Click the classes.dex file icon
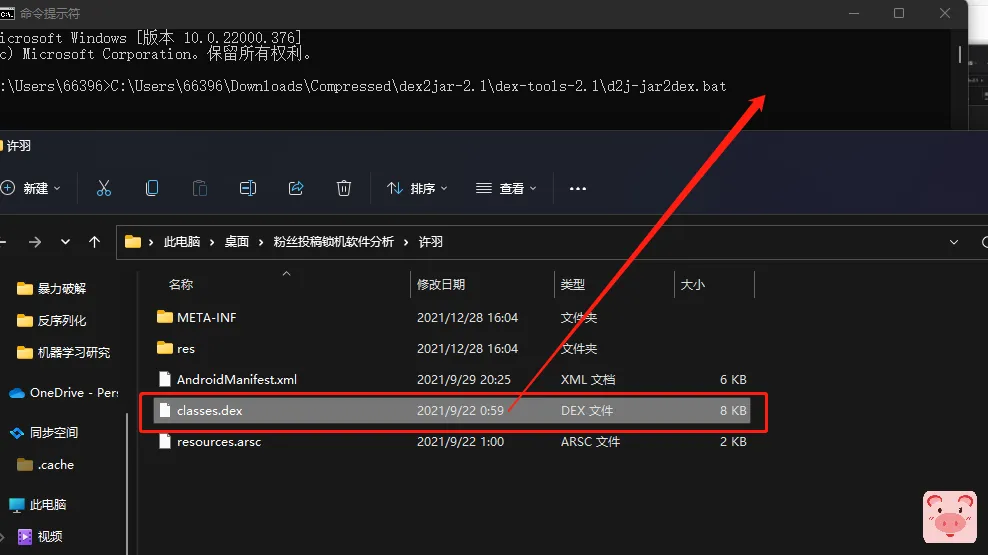Viewport: 988px width, 555px height. (x=164, y=411)
